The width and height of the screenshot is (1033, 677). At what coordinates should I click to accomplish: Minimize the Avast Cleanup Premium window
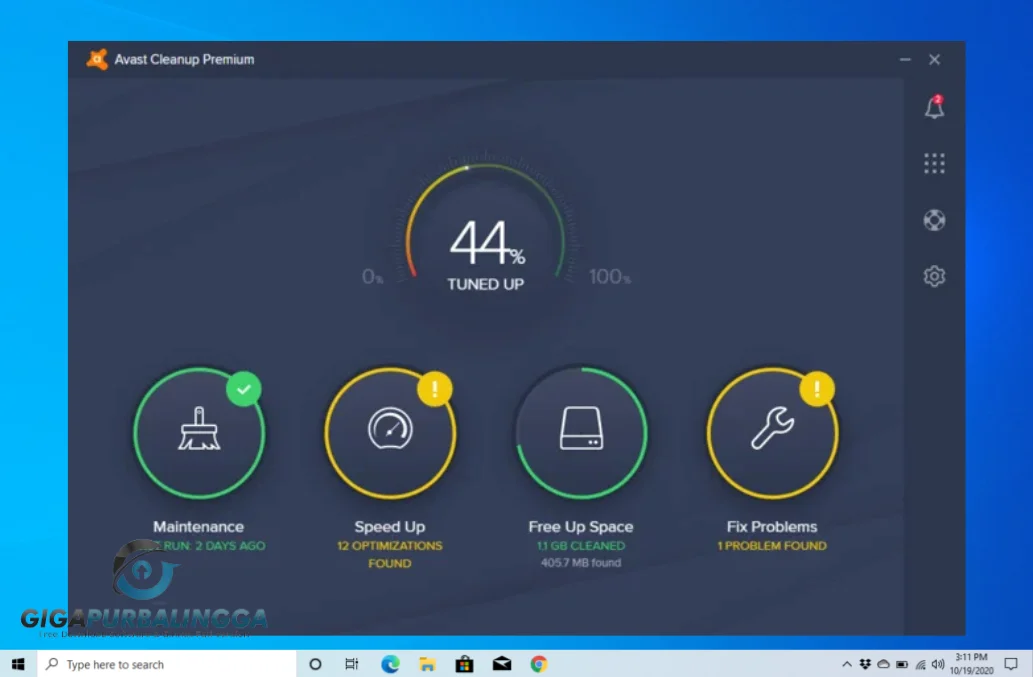(x=905, y=59)
